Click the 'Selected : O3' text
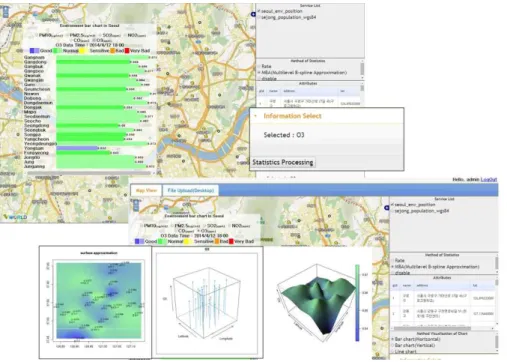The width and height of the screenshot is (507, 362). (284, 135)
